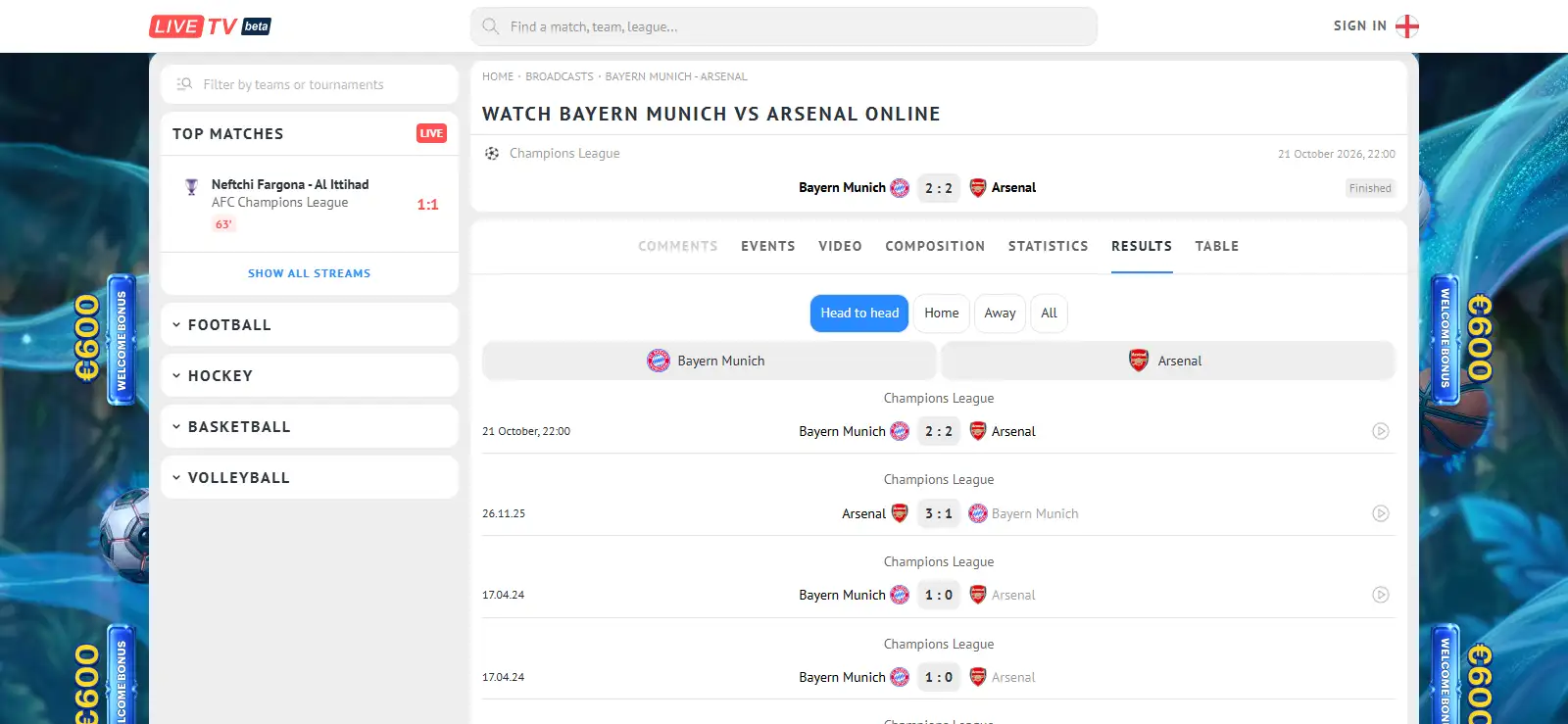Go to Broadcasts breadcrumb
Screen dimensions: 1568x724
[560, 76]
